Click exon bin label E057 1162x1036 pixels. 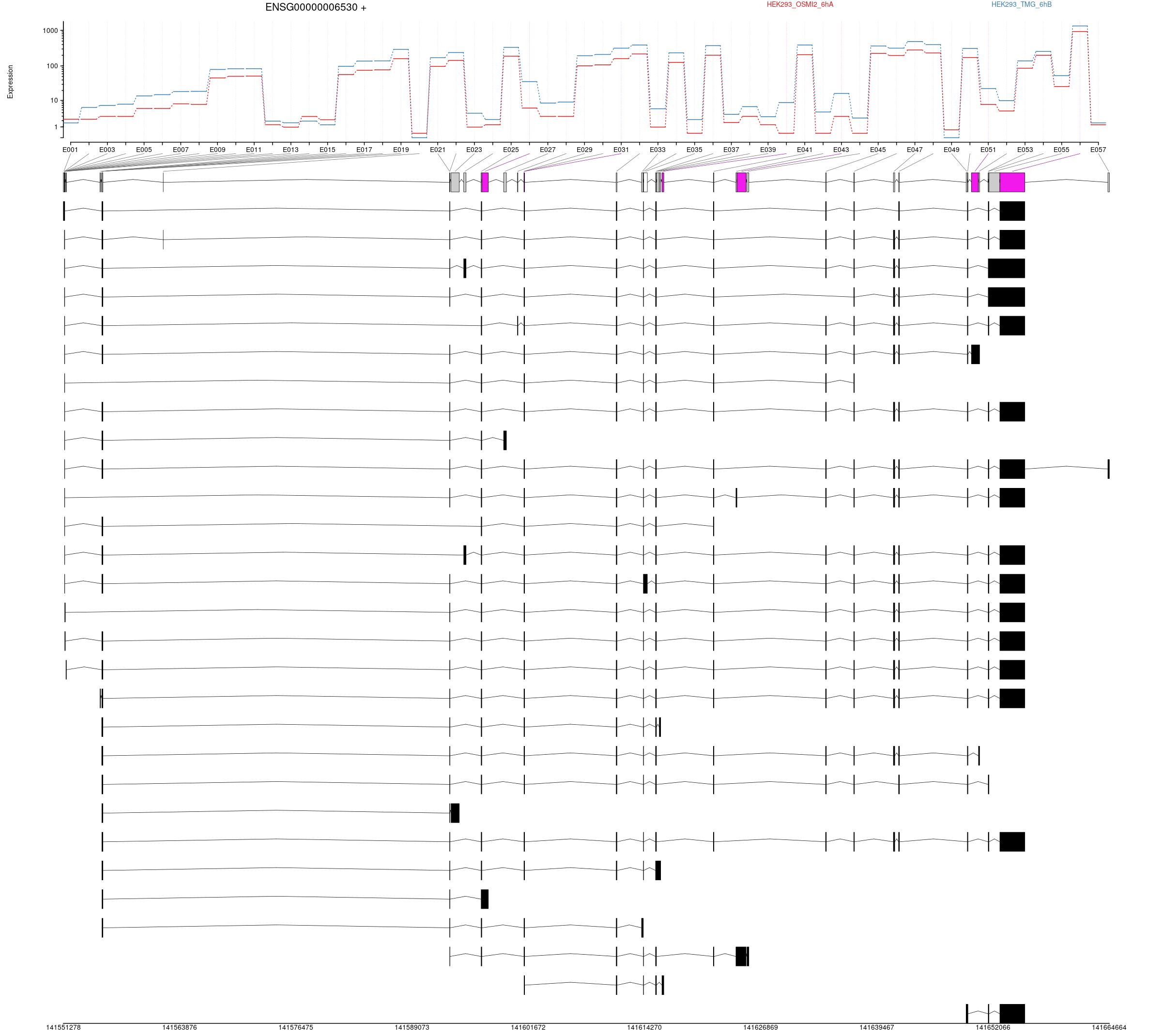pos(1098,150)
